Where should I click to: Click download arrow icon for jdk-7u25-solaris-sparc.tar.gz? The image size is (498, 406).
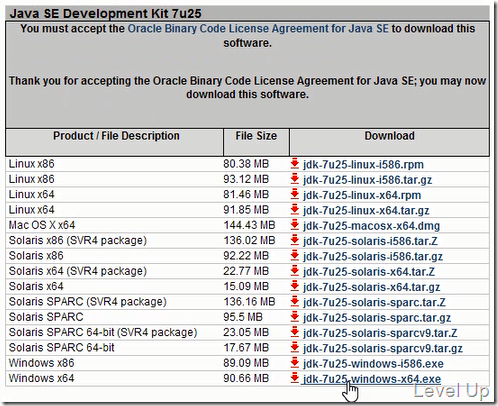[295, 317]
